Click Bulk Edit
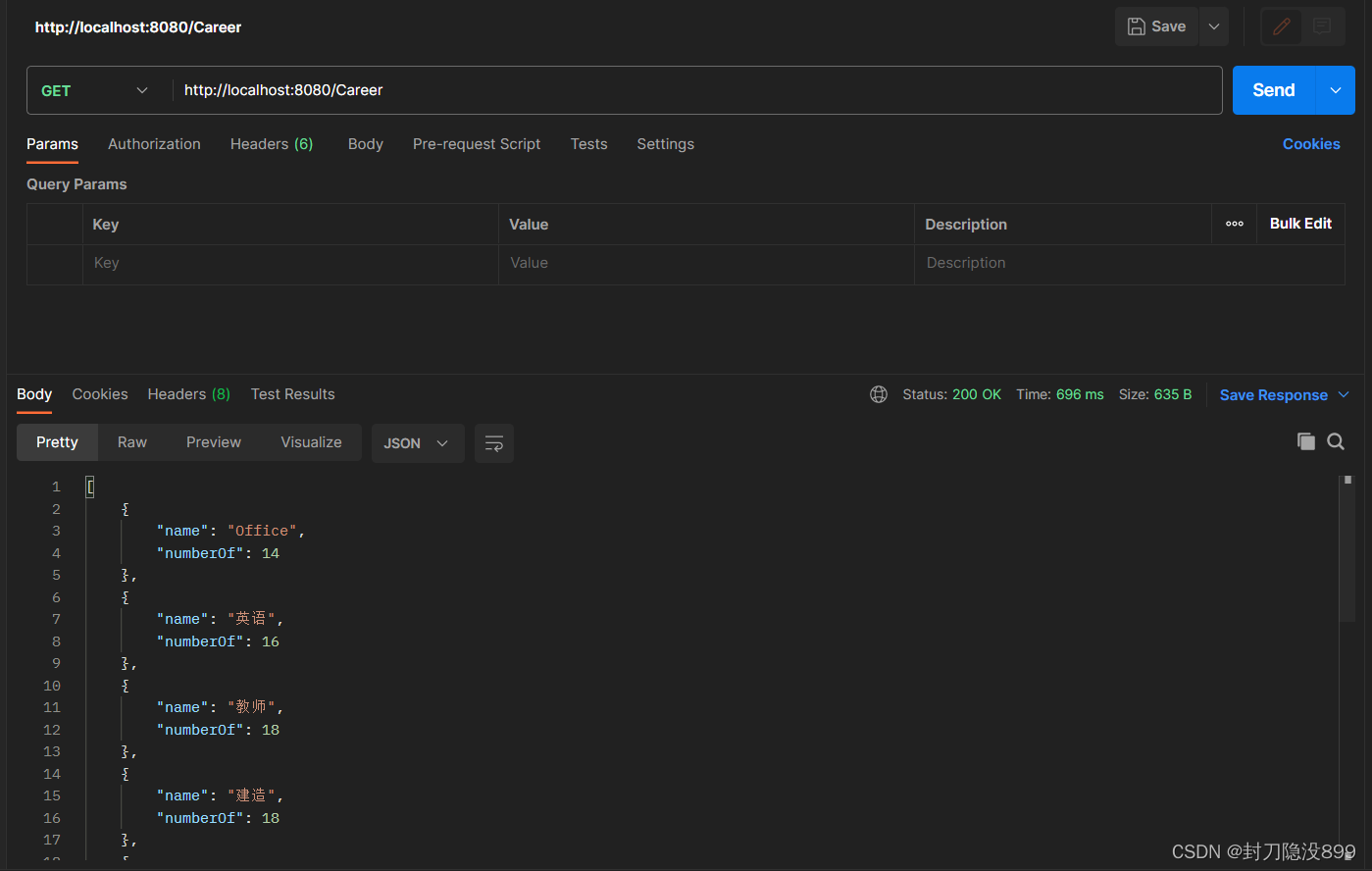The image size is (1372, 871). tap(1300, 224)
